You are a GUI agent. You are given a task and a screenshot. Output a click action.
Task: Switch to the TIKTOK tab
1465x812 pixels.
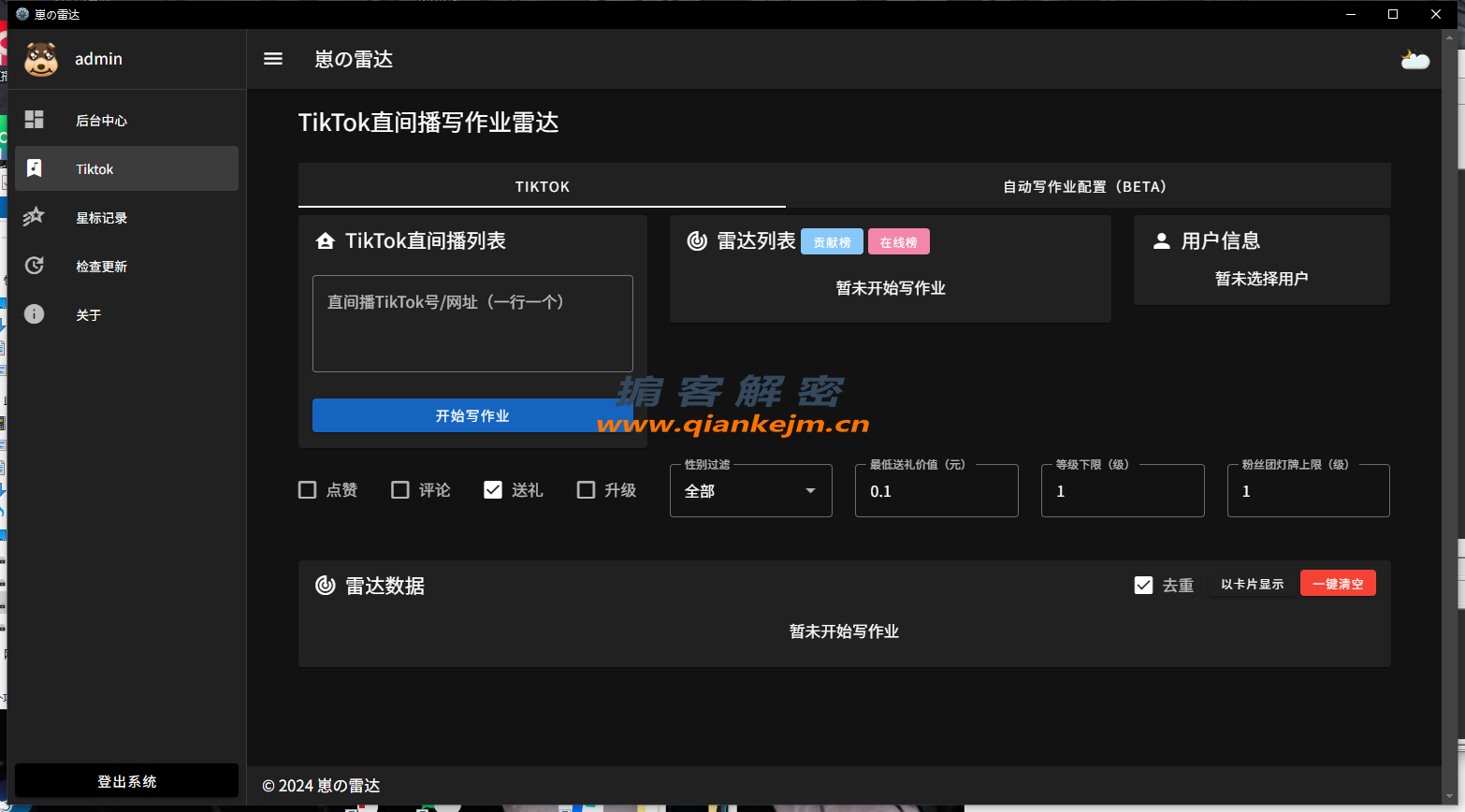point(542,186)
